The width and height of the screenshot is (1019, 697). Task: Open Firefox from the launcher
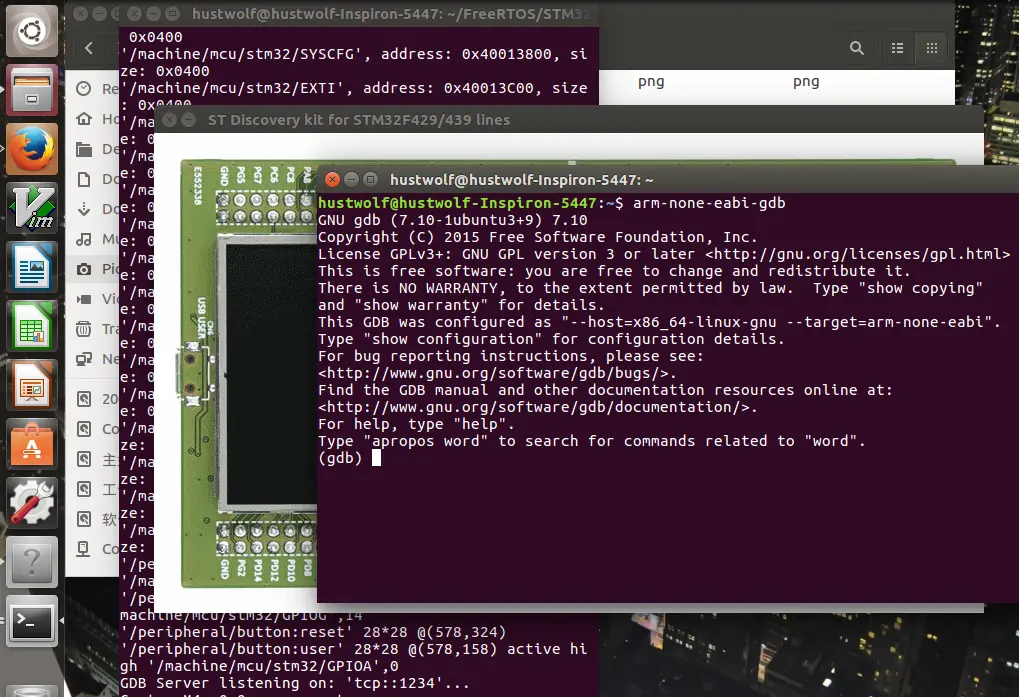point(31,149)
